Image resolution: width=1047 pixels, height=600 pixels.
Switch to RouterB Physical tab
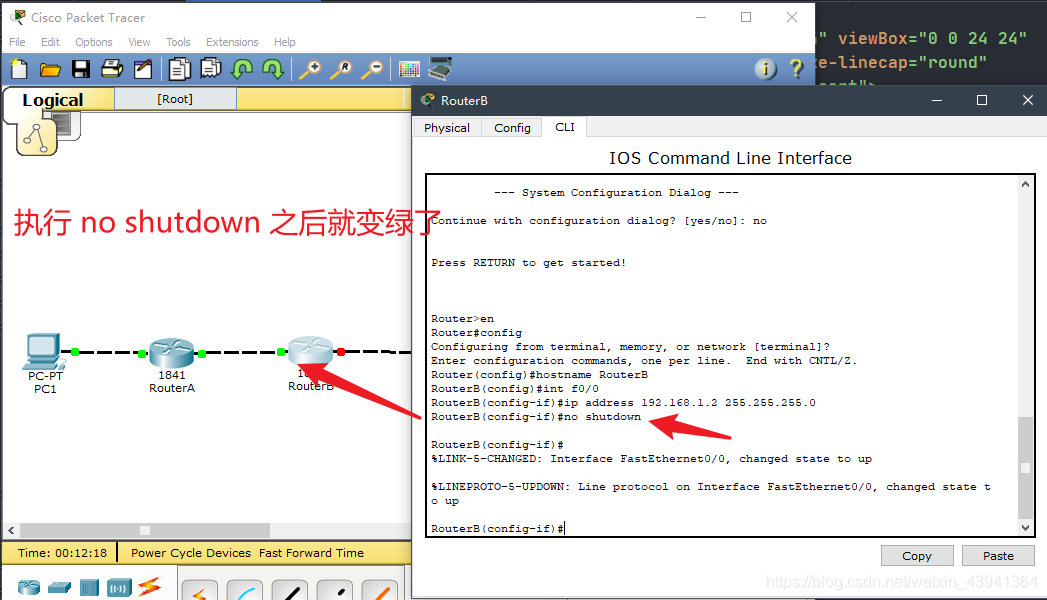[447, 127]
